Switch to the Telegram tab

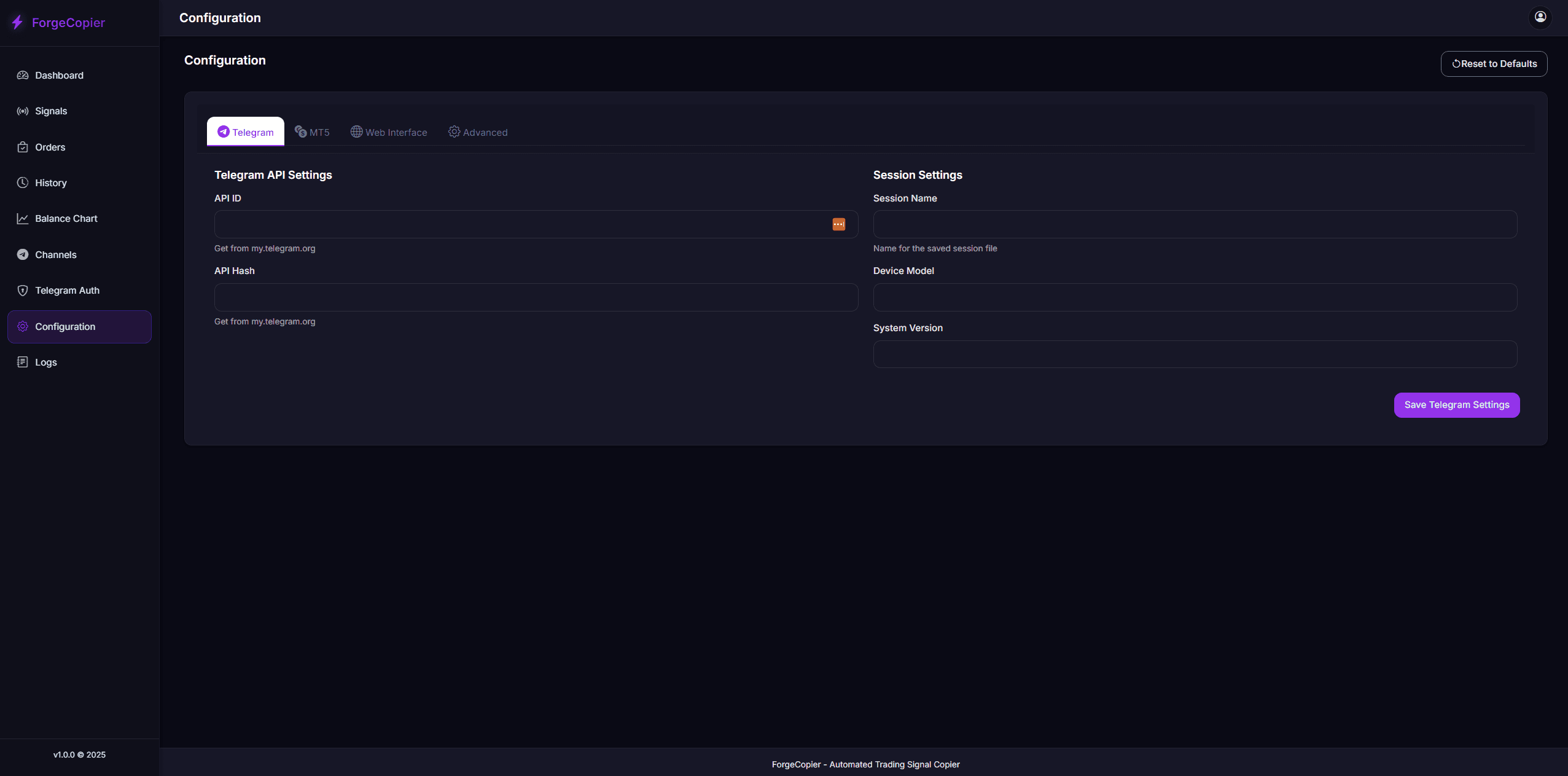click(246, 131)
